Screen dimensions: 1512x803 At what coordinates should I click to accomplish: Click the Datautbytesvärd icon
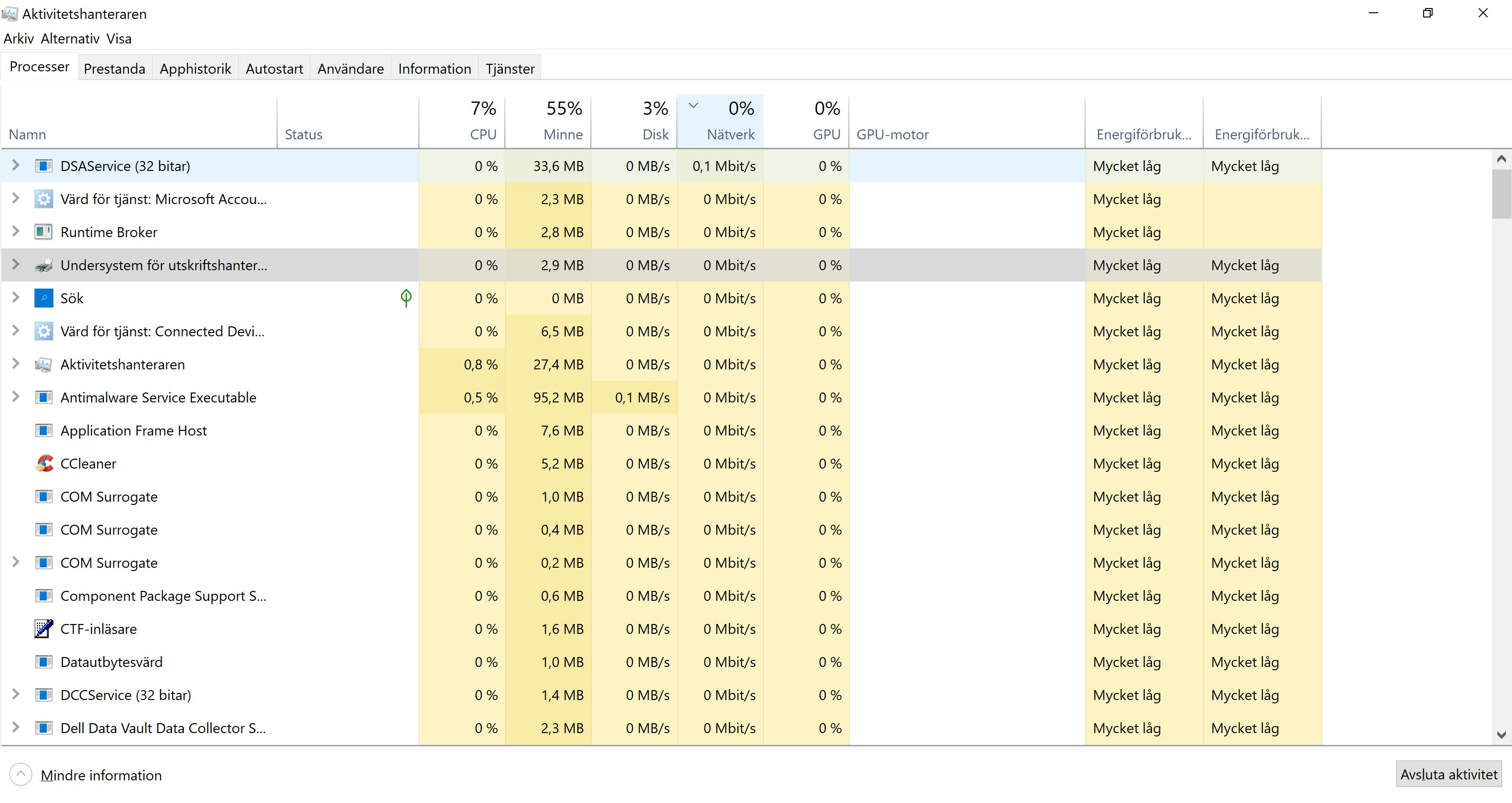pyautogui.click(x=44, y=662)
